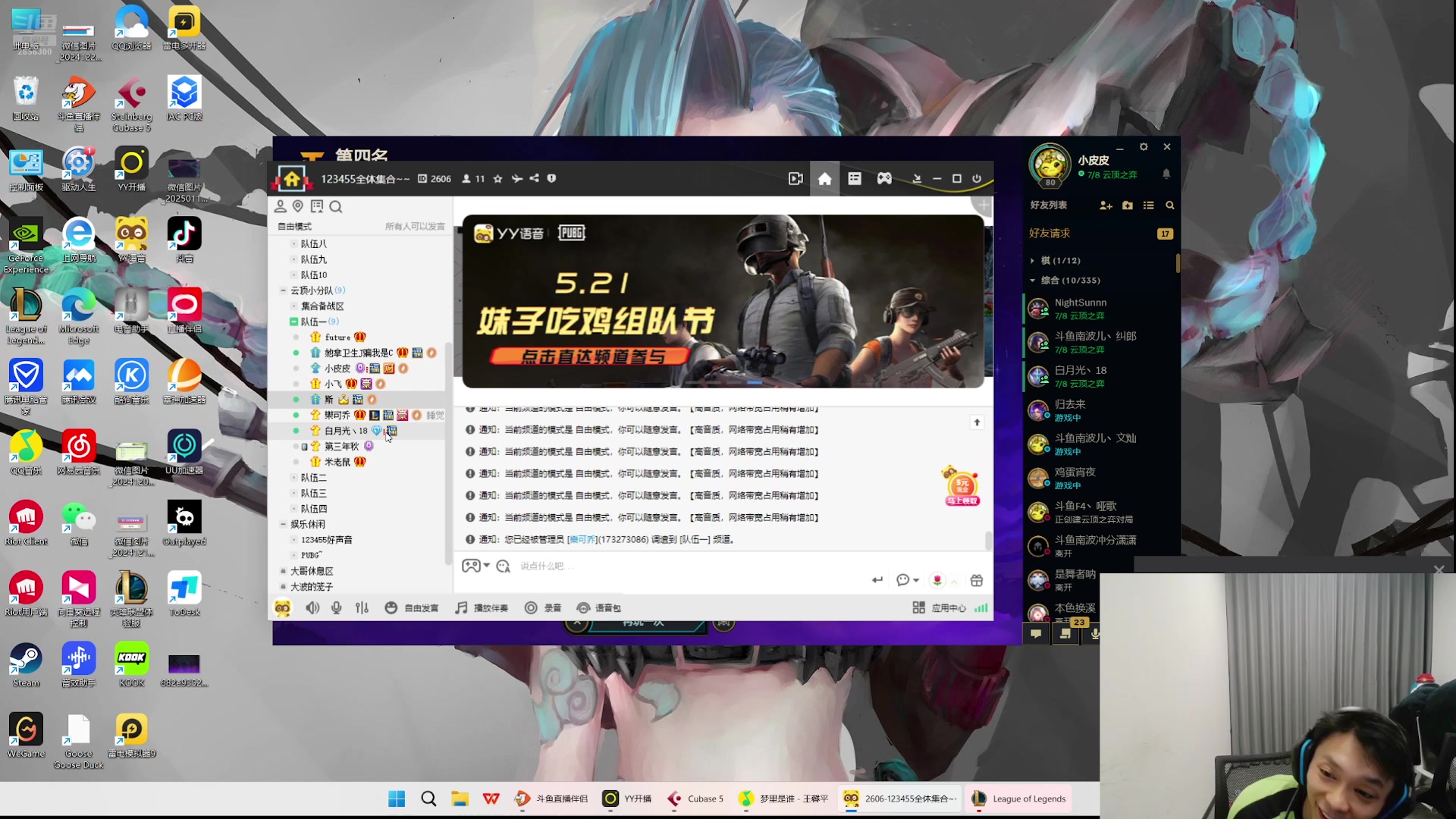Open the member list person icon above channel tree

[x=280, y=206]
